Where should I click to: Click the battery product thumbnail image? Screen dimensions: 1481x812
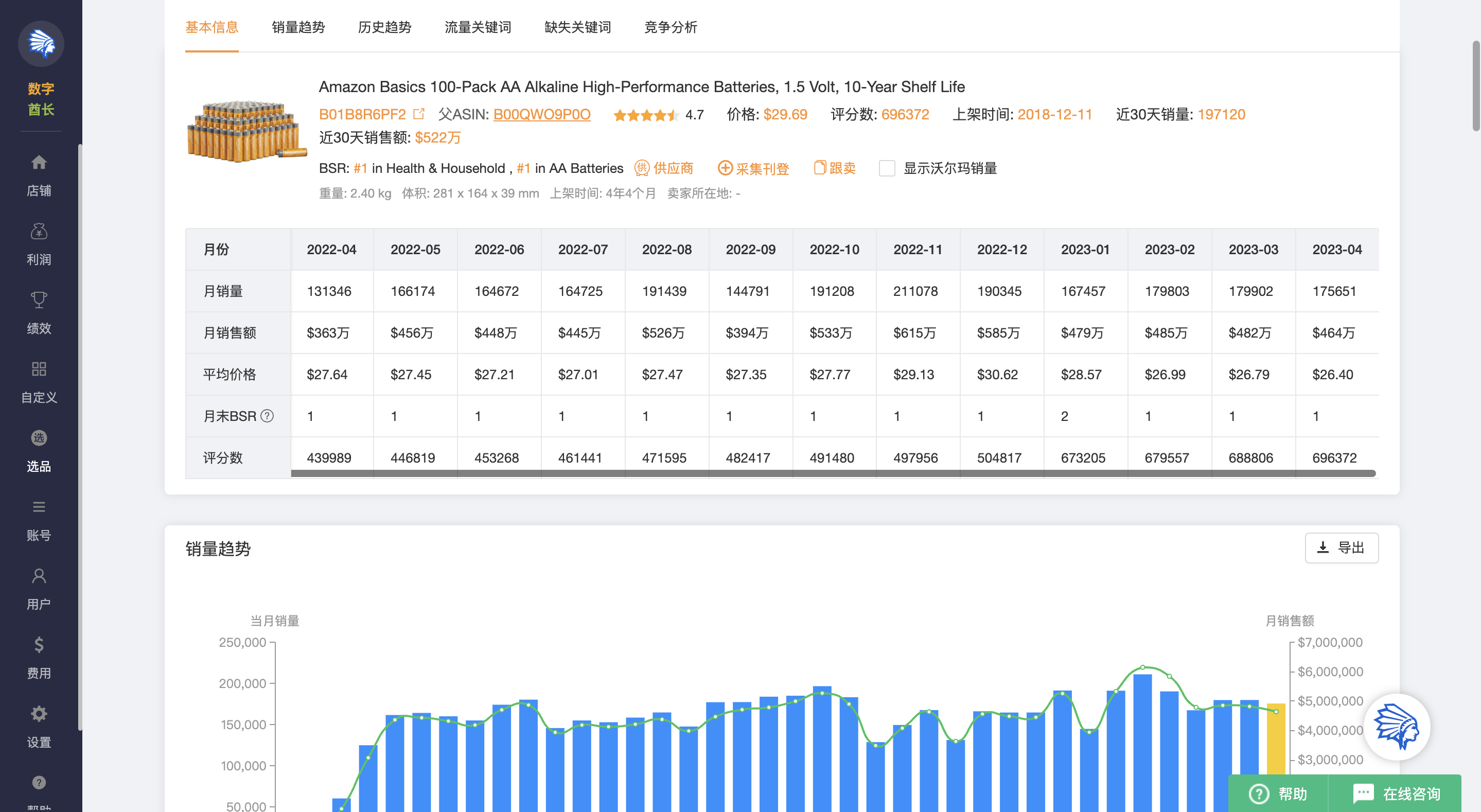tap(246, 131)
